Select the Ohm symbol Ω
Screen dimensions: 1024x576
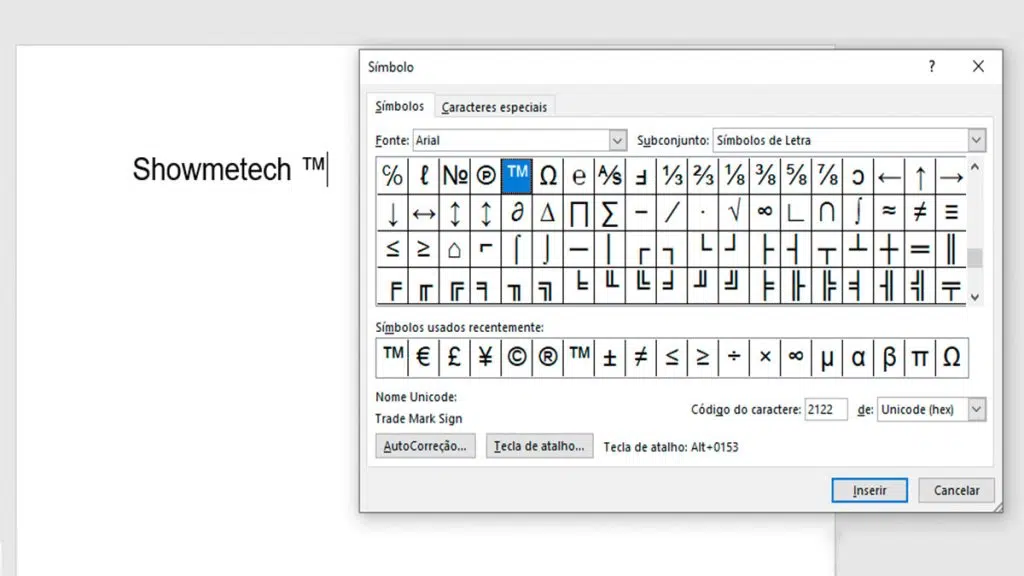click(548, 174)
